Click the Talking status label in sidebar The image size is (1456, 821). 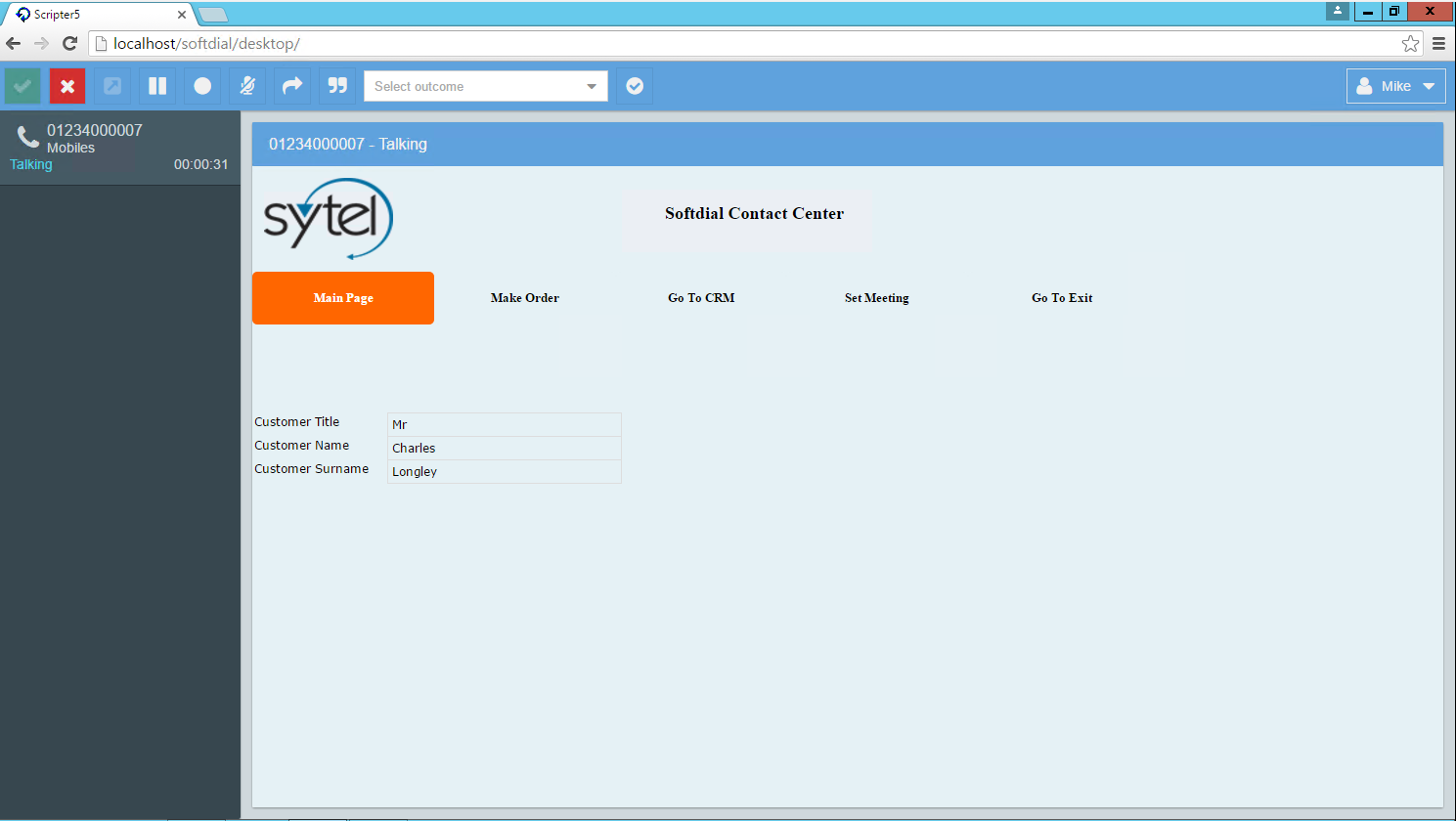click(31, 164)
